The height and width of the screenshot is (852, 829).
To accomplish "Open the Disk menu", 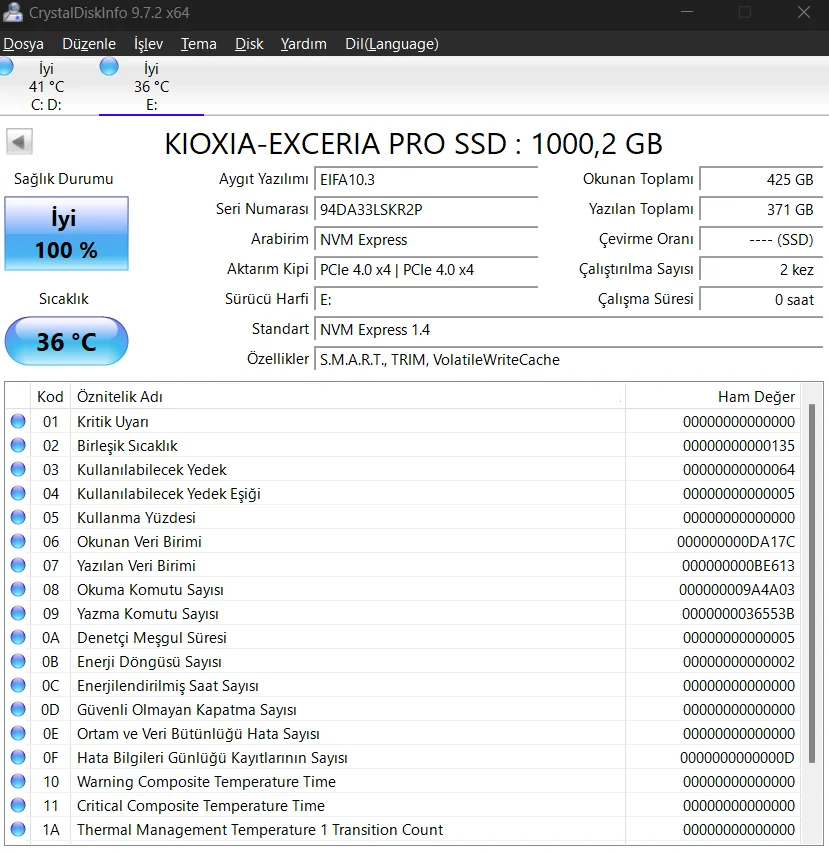I will coord(249,44).
